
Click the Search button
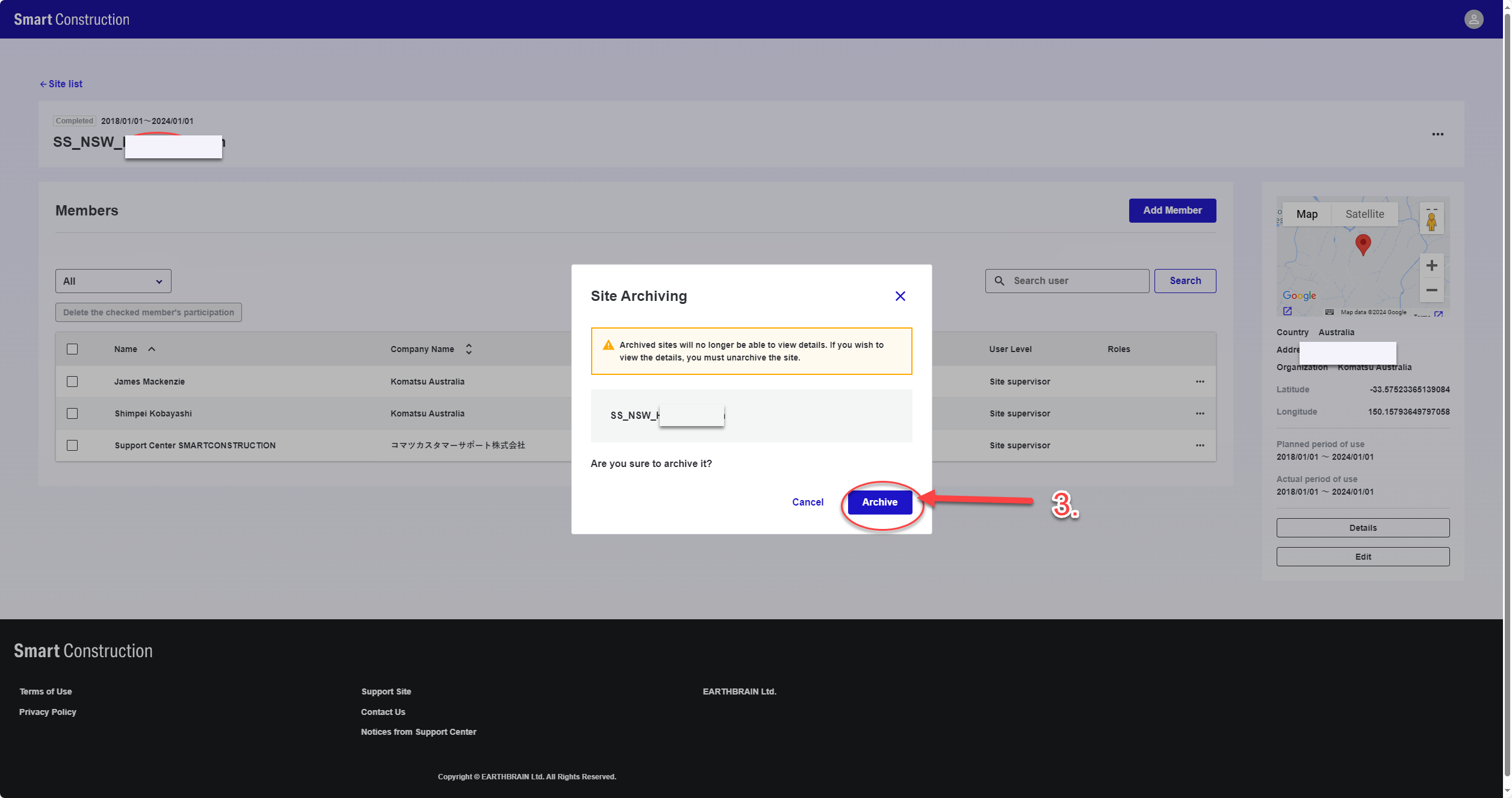1185,281
